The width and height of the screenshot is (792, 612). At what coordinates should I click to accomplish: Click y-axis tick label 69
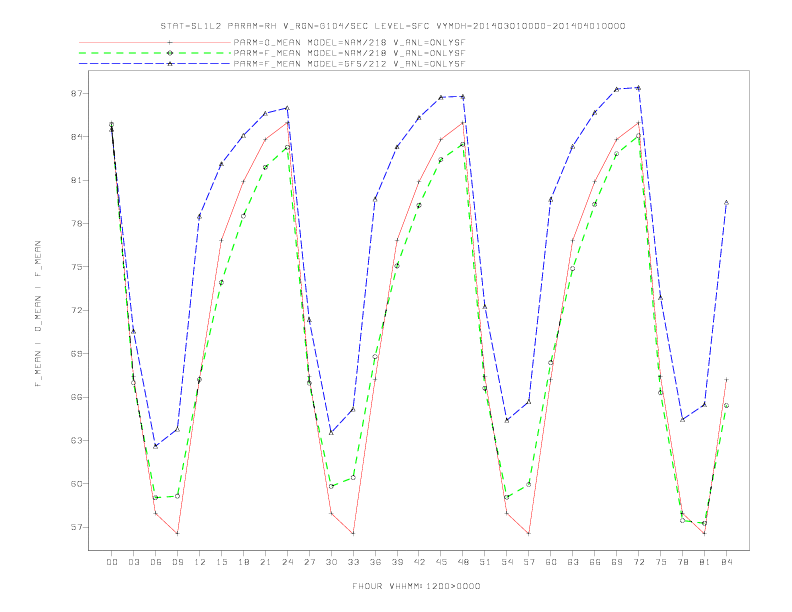tap(76, 354)
